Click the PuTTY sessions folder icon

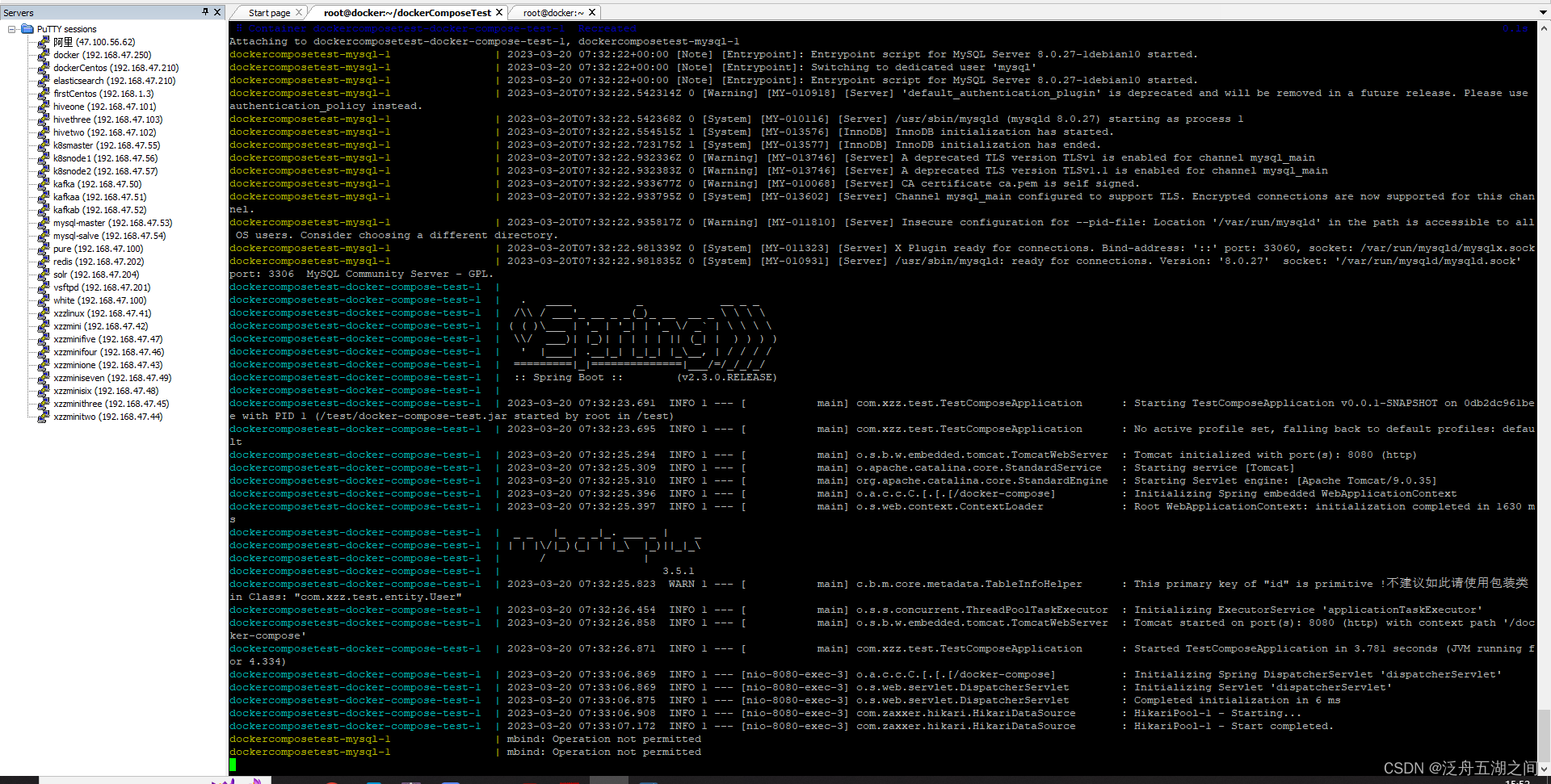(27, 29)
